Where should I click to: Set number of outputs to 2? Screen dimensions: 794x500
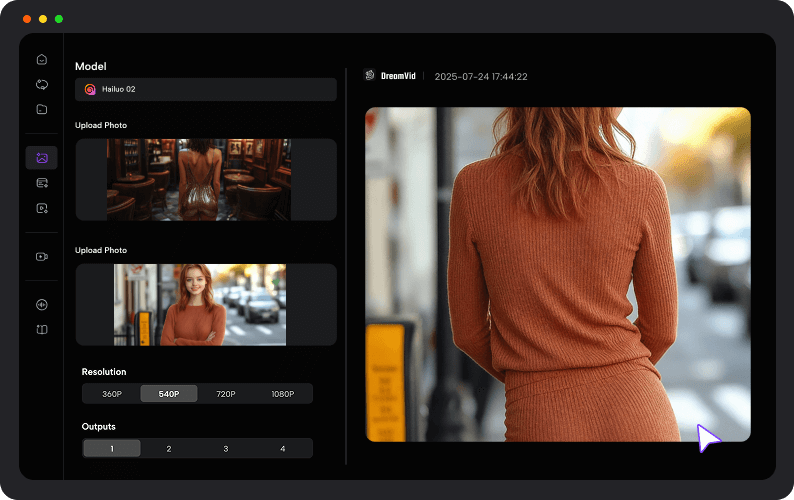pos(169,449)
